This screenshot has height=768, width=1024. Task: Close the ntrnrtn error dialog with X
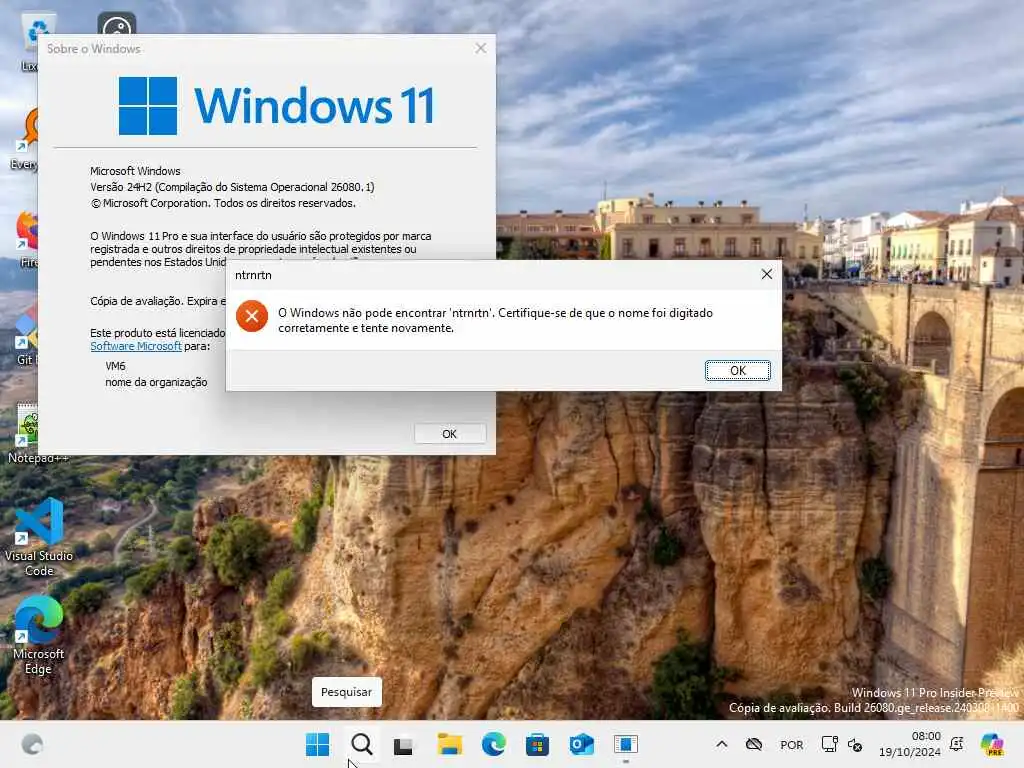[767, 274]
